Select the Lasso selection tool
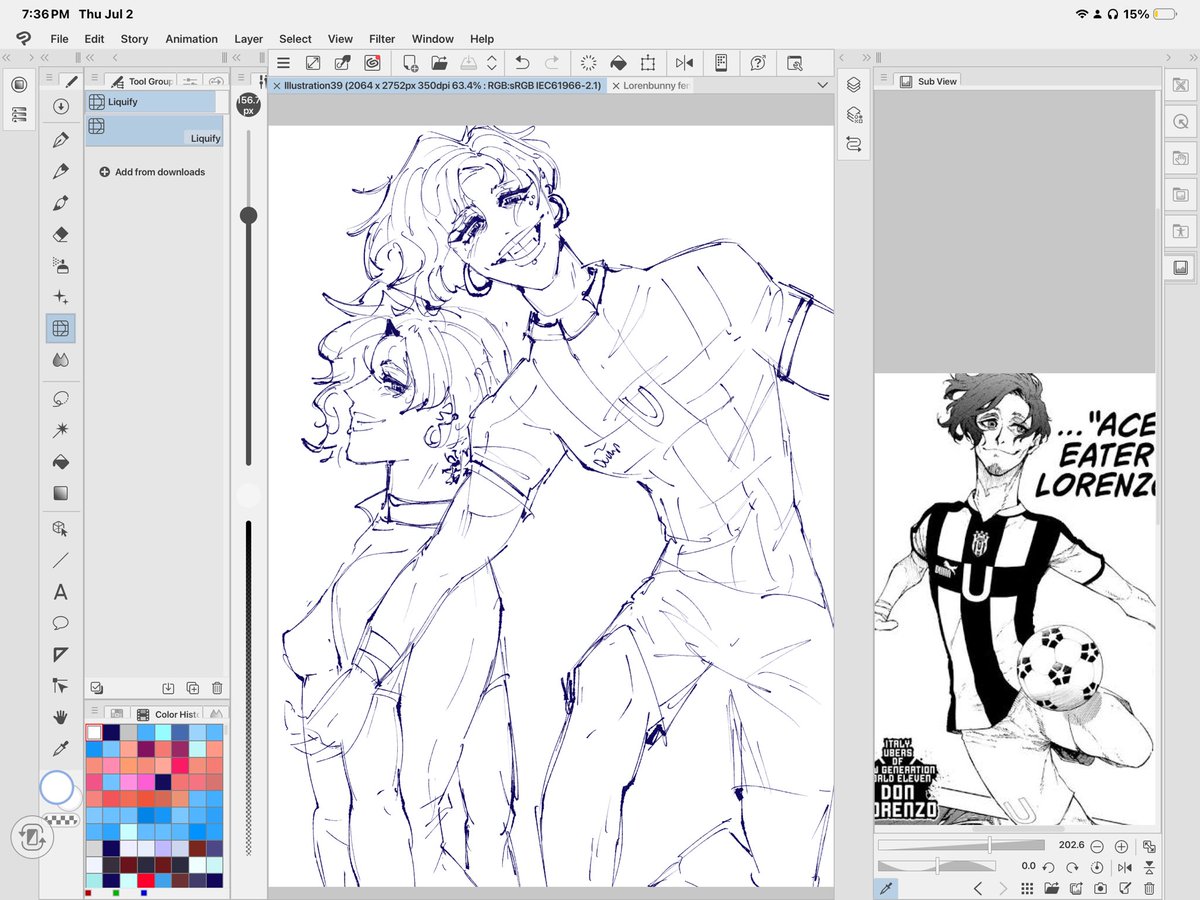Viewport: 1200px width, 900px height. click(60, 399)
